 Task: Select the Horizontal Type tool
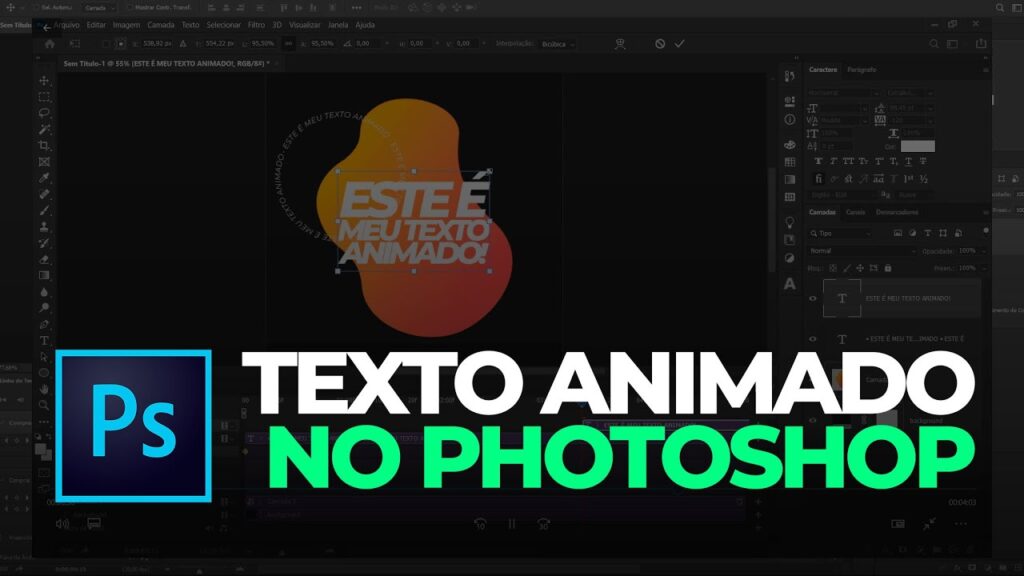tap(44, 340)
